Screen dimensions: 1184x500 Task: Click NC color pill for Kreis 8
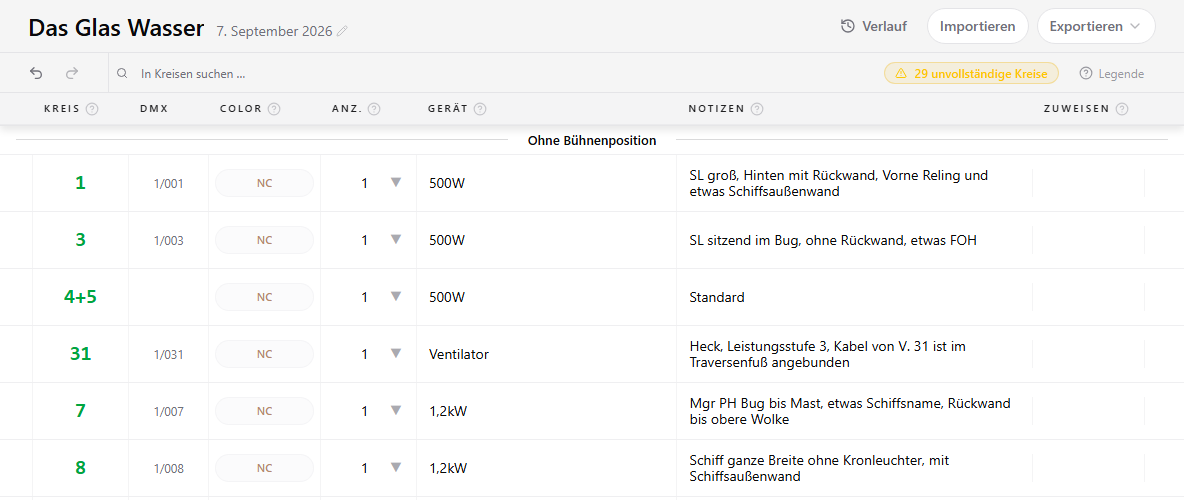(x=264, y=468)
